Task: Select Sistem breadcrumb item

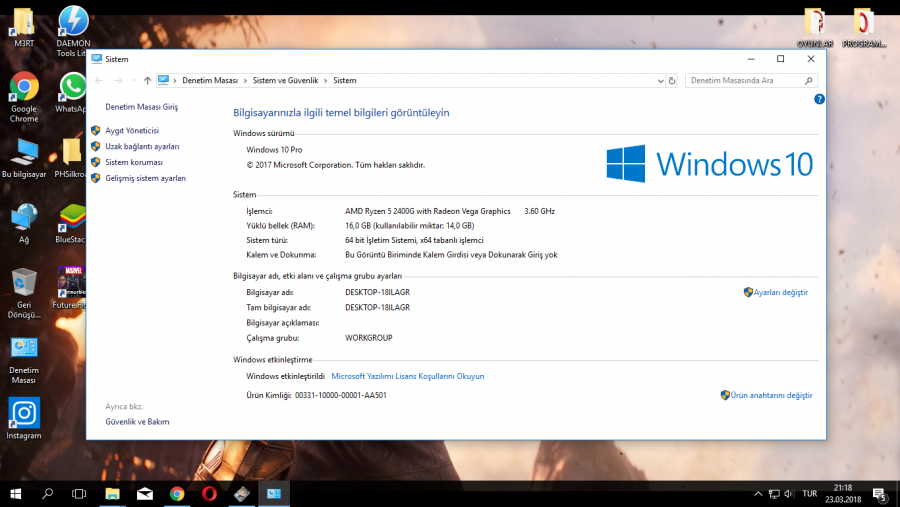Action: coord(344,80)
